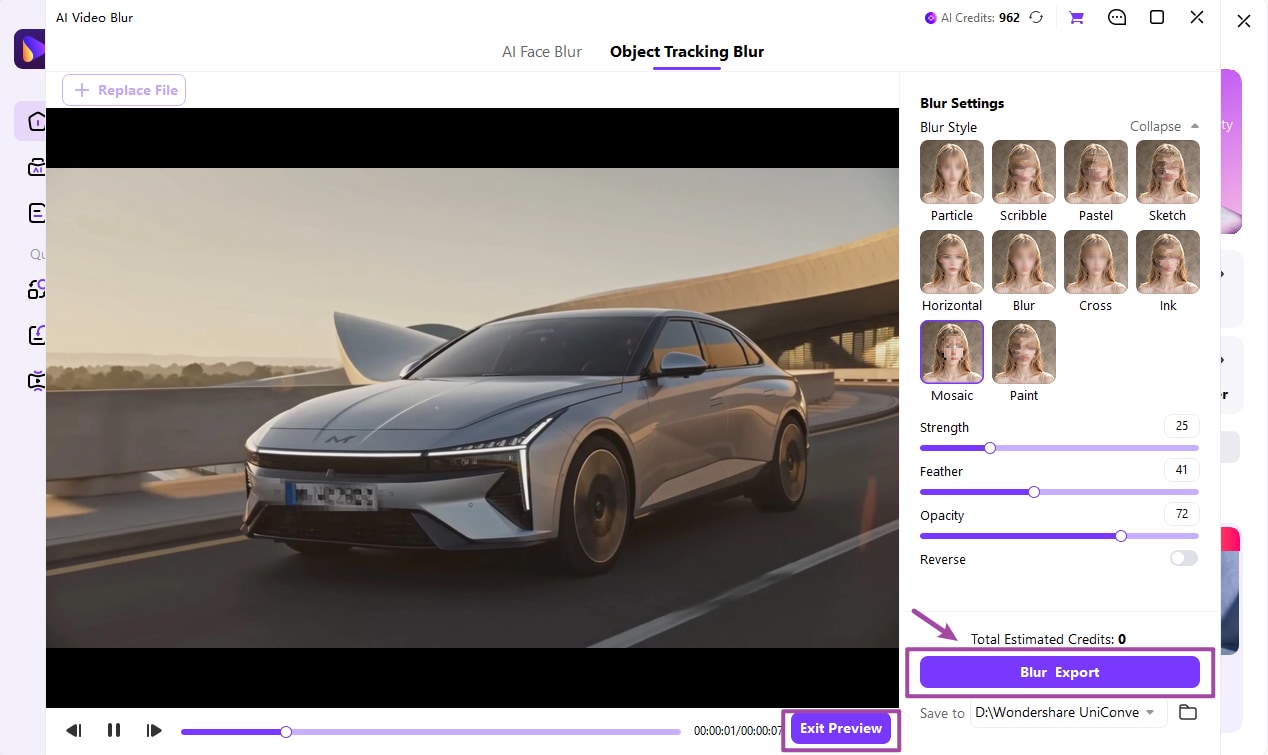Select the Object Tracking Blur tab
The height and width of the screenshot is (755, 1268).
pos(687,52)
